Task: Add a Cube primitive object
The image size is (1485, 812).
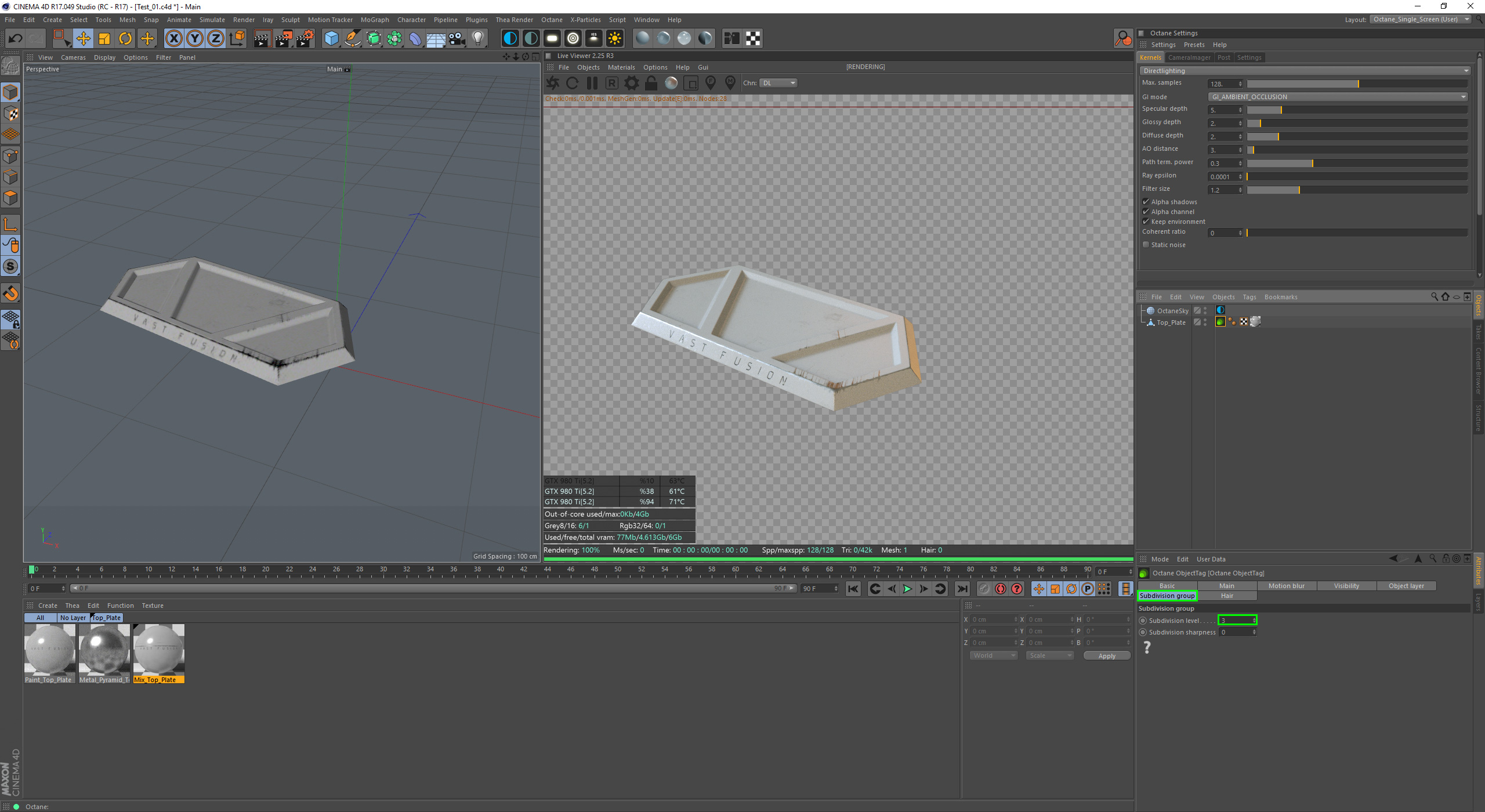Action: (x=331, y=39)
